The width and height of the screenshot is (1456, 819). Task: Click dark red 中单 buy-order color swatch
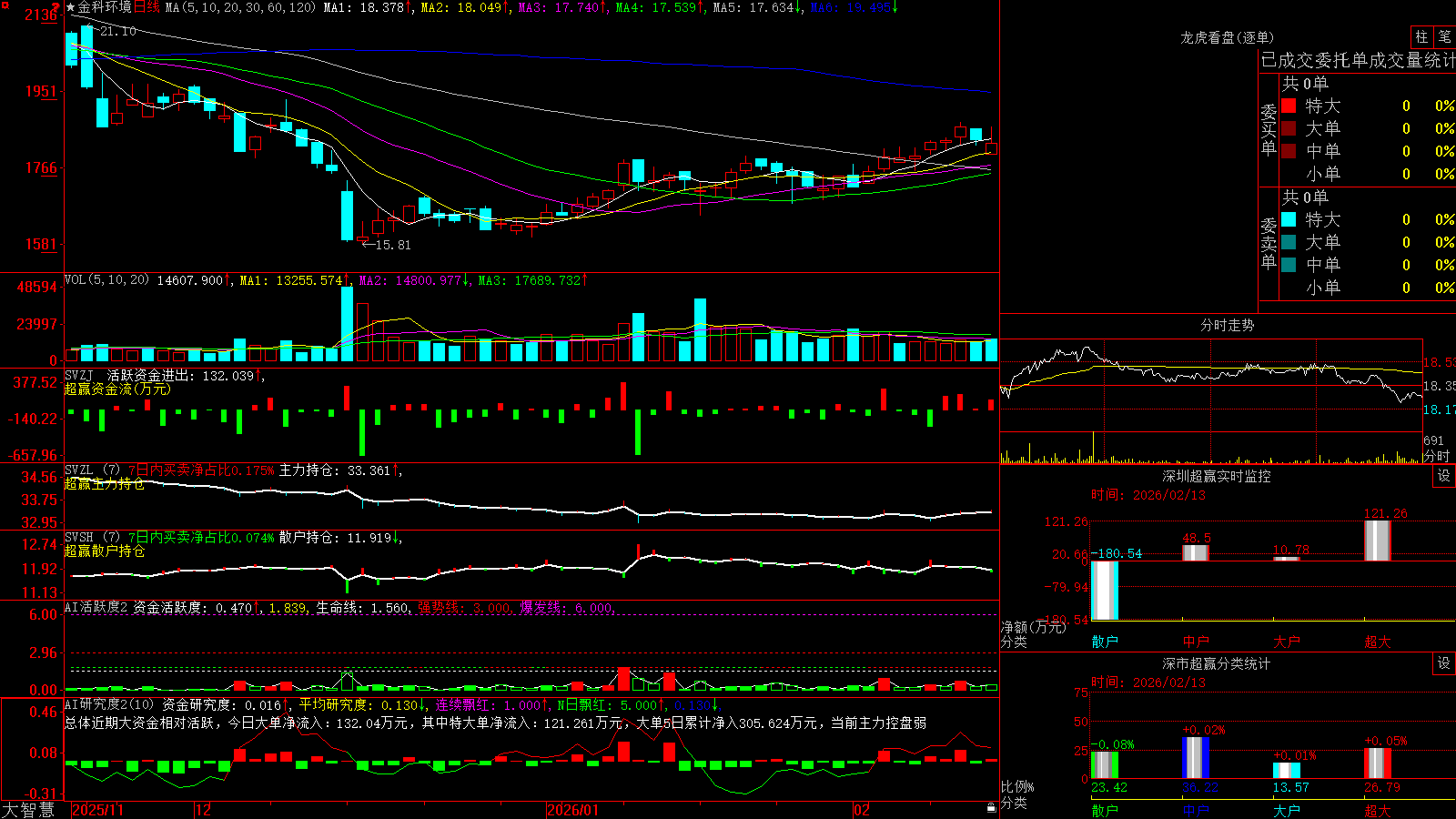click(1289, 151)
